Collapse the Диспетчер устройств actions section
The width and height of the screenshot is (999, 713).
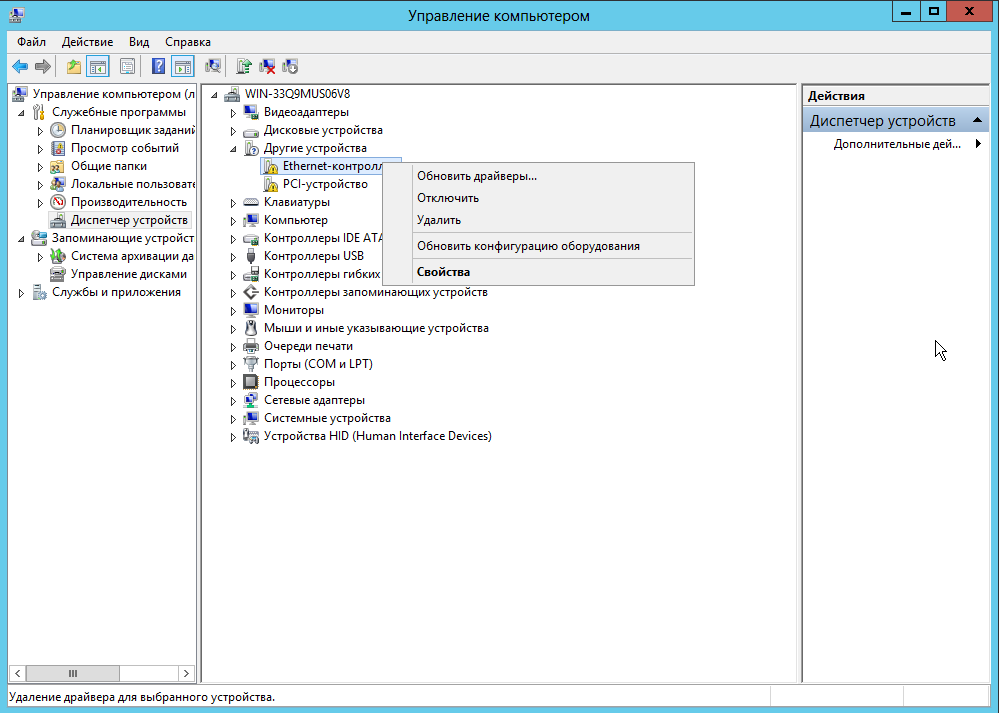point(978,121)
